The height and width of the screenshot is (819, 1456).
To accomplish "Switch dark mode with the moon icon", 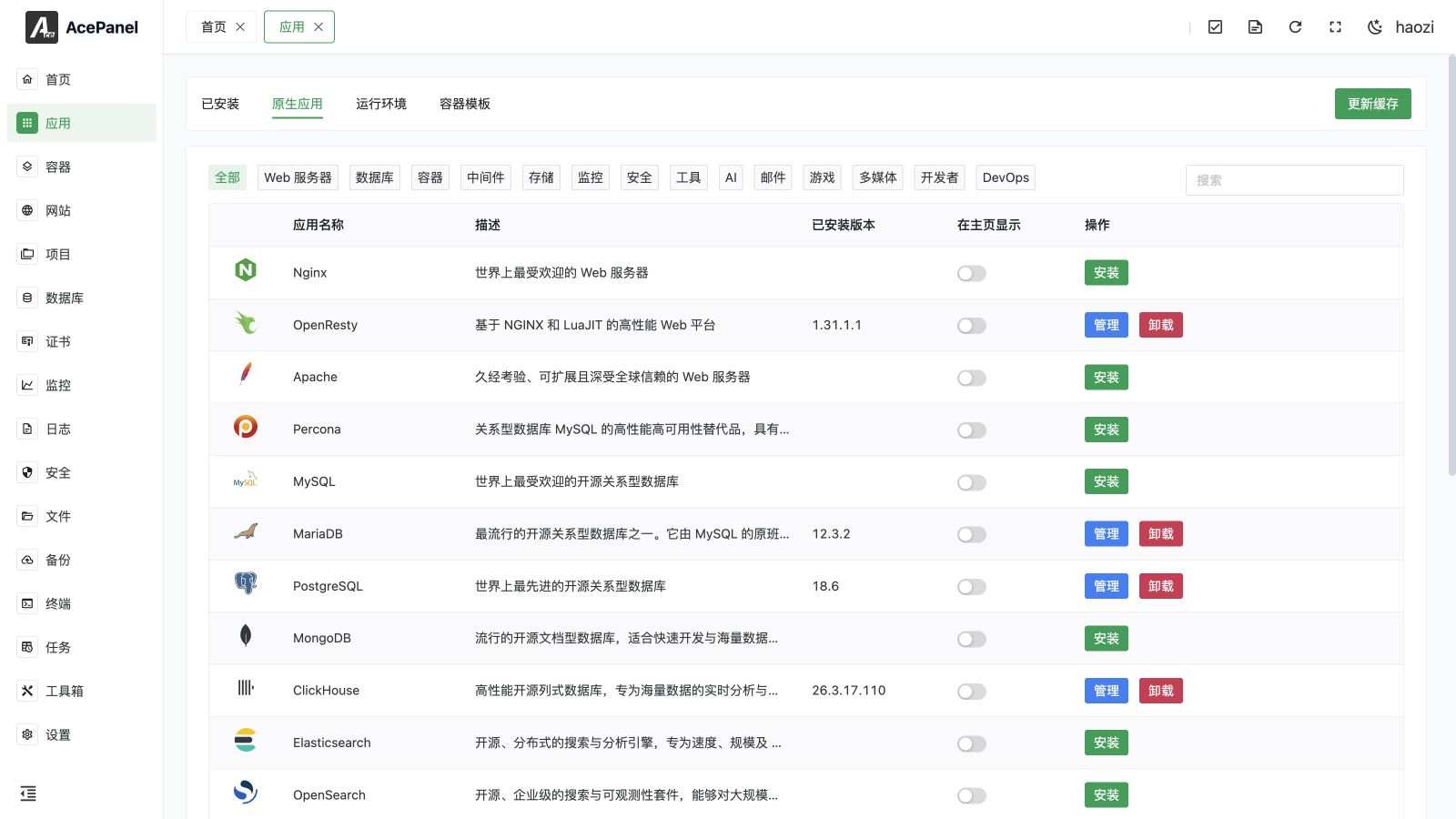I will click(x=1375, y=27).
